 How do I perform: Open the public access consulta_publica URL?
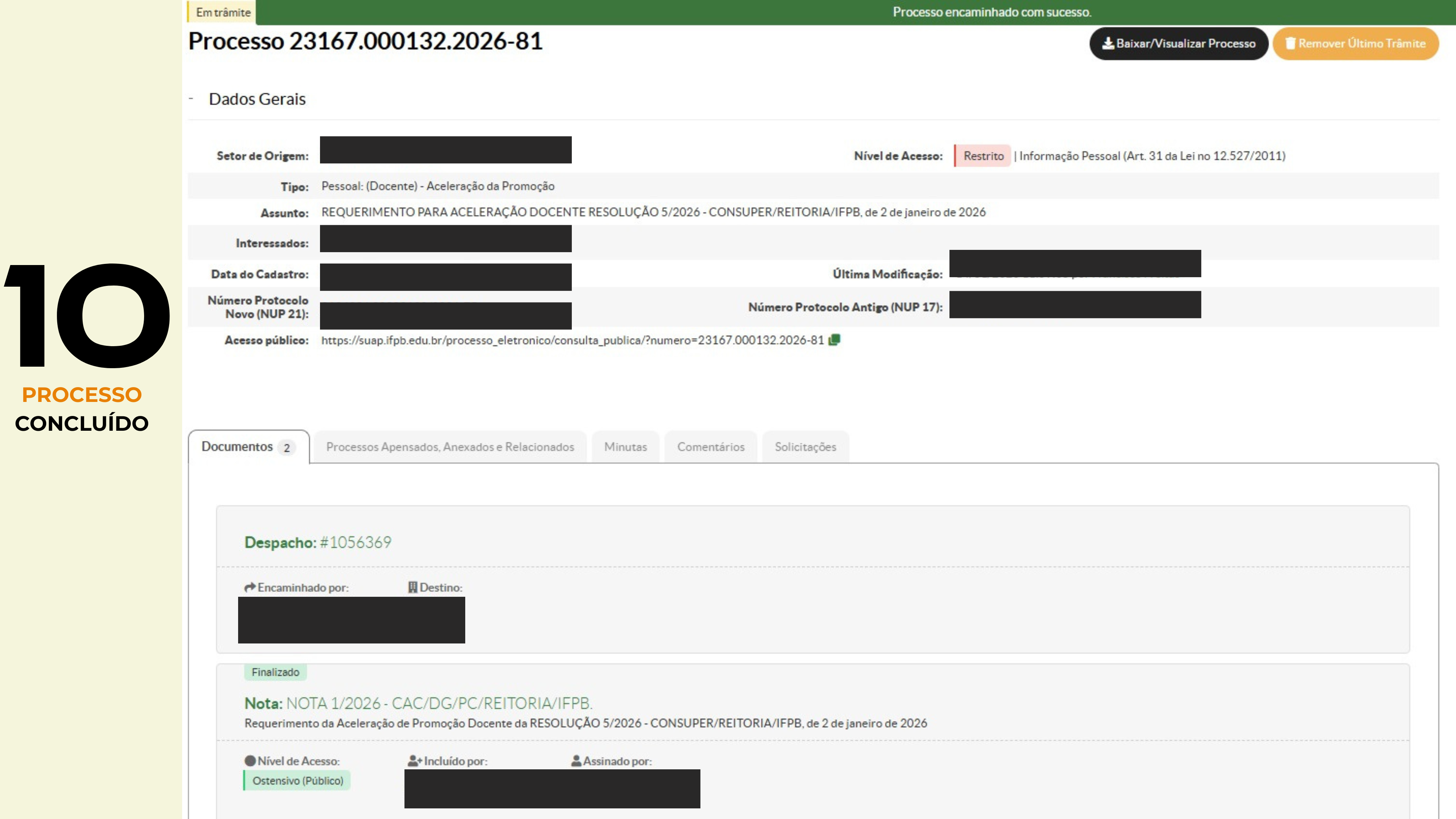coord(572,340)
